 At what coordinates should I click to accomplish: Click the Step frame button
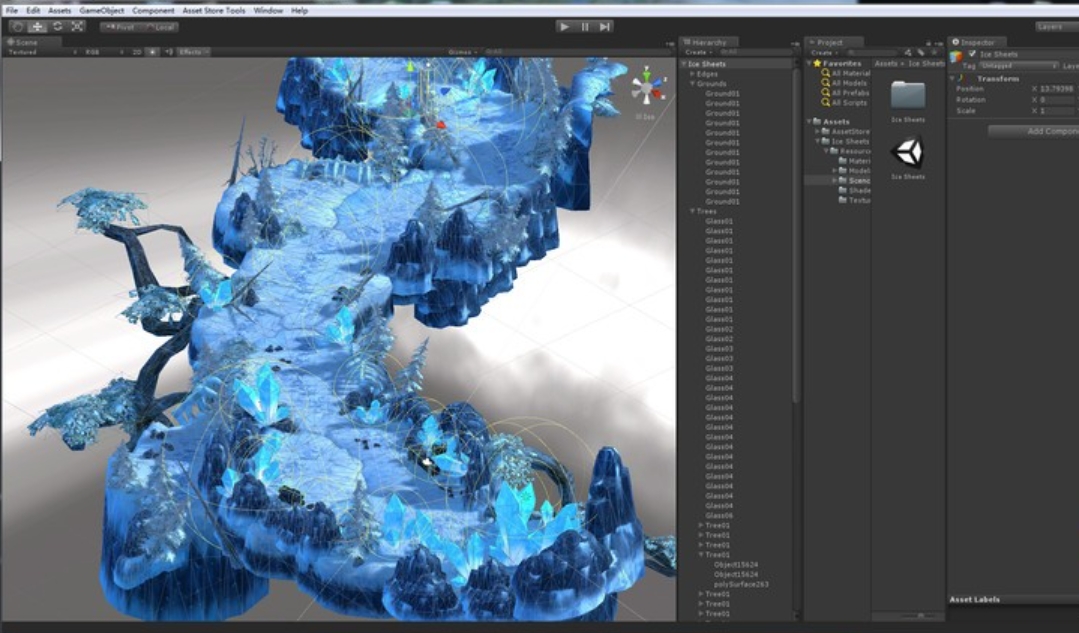605,27
